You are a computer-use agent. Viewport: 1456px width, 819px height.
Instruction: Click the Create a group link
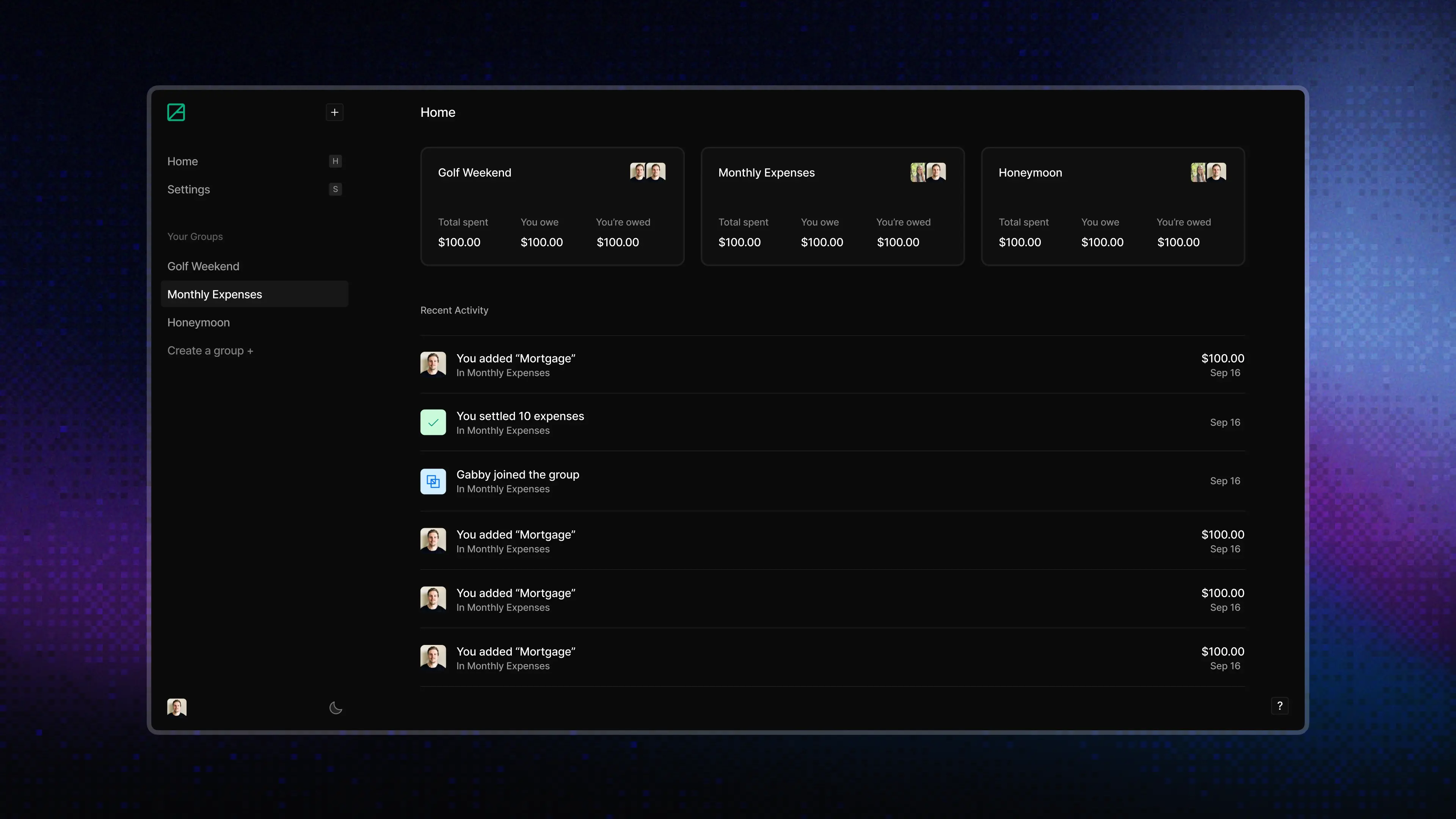tap(210, 350)
